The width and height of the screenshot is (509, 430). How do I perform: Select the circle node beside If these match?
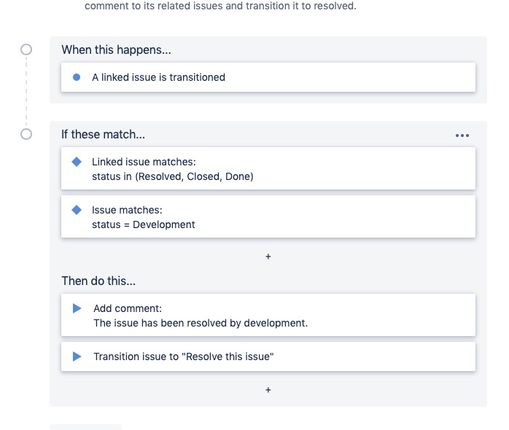pos(26,134)
